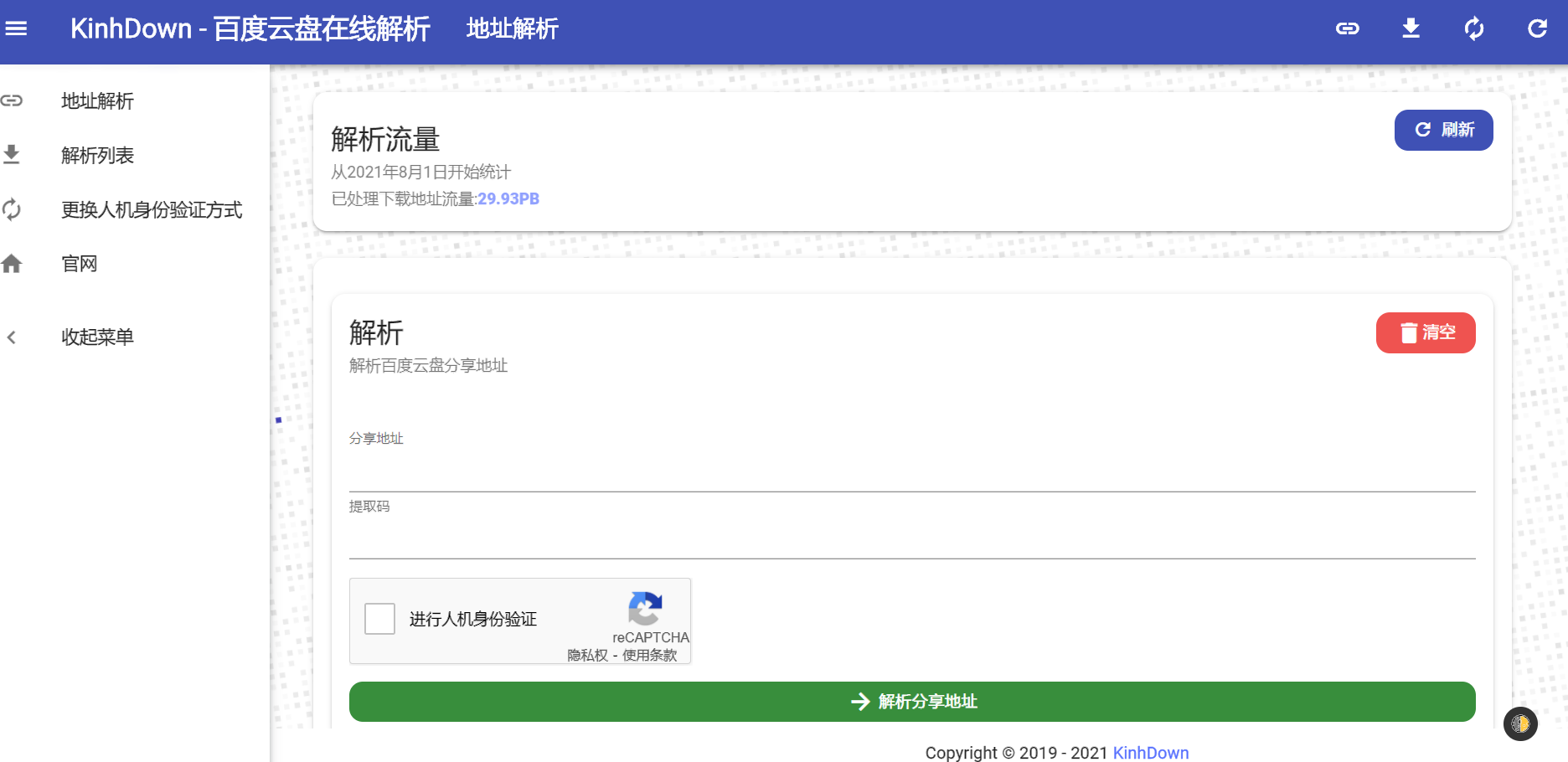Click the swap verification icon in top toolbar
This screenshot has width=1568, height=762.
pos(1474,28)
